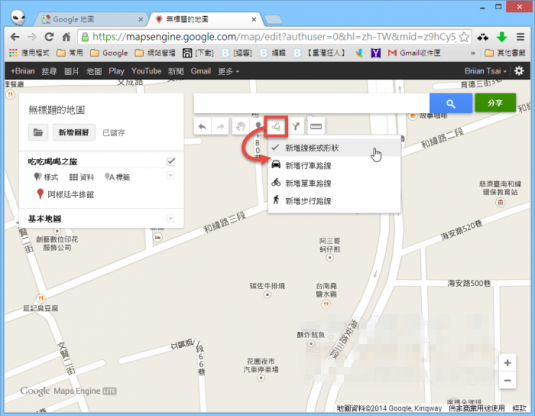This screenshot has height=416, width=535.
Task: Click the browser forward arrow
Action: click(32, 37)
